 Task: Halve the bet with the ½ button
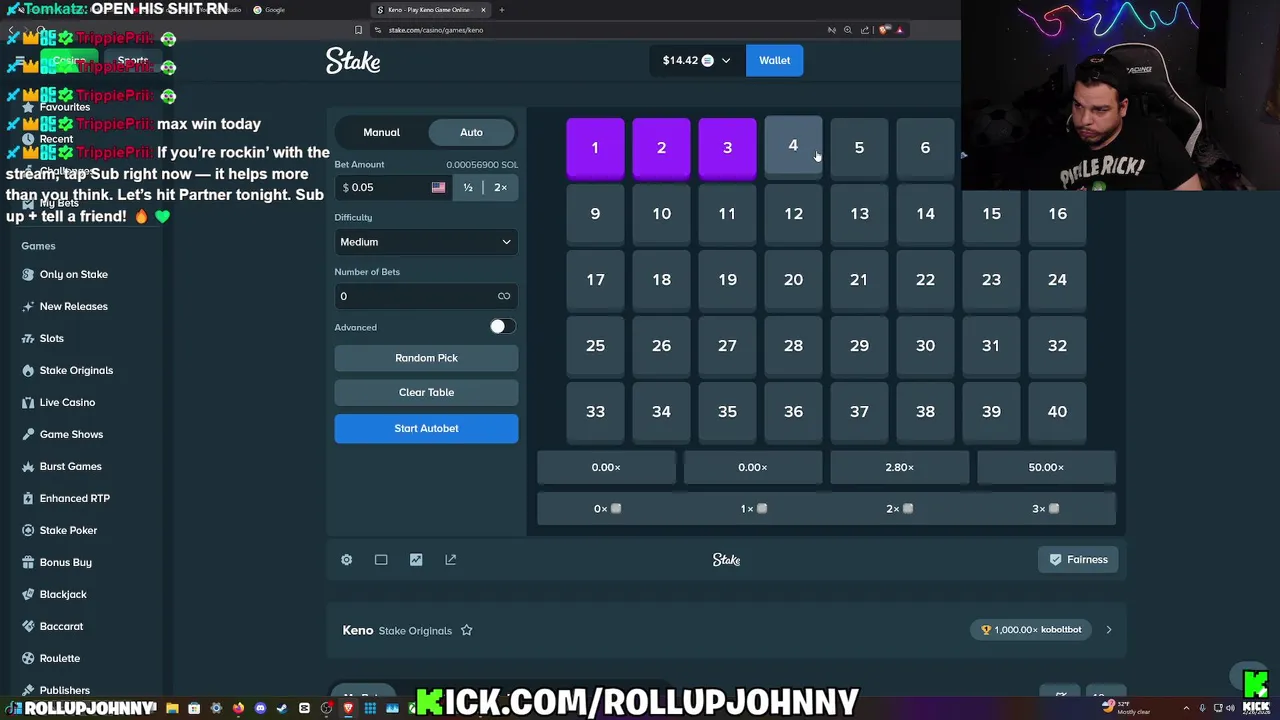[468, 187]
